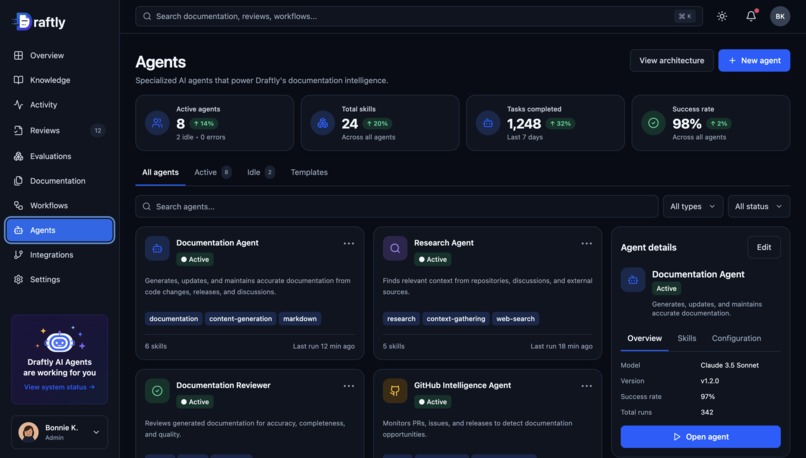Select the All agents tab
806x458 pixels.
[x=160, y=173]
